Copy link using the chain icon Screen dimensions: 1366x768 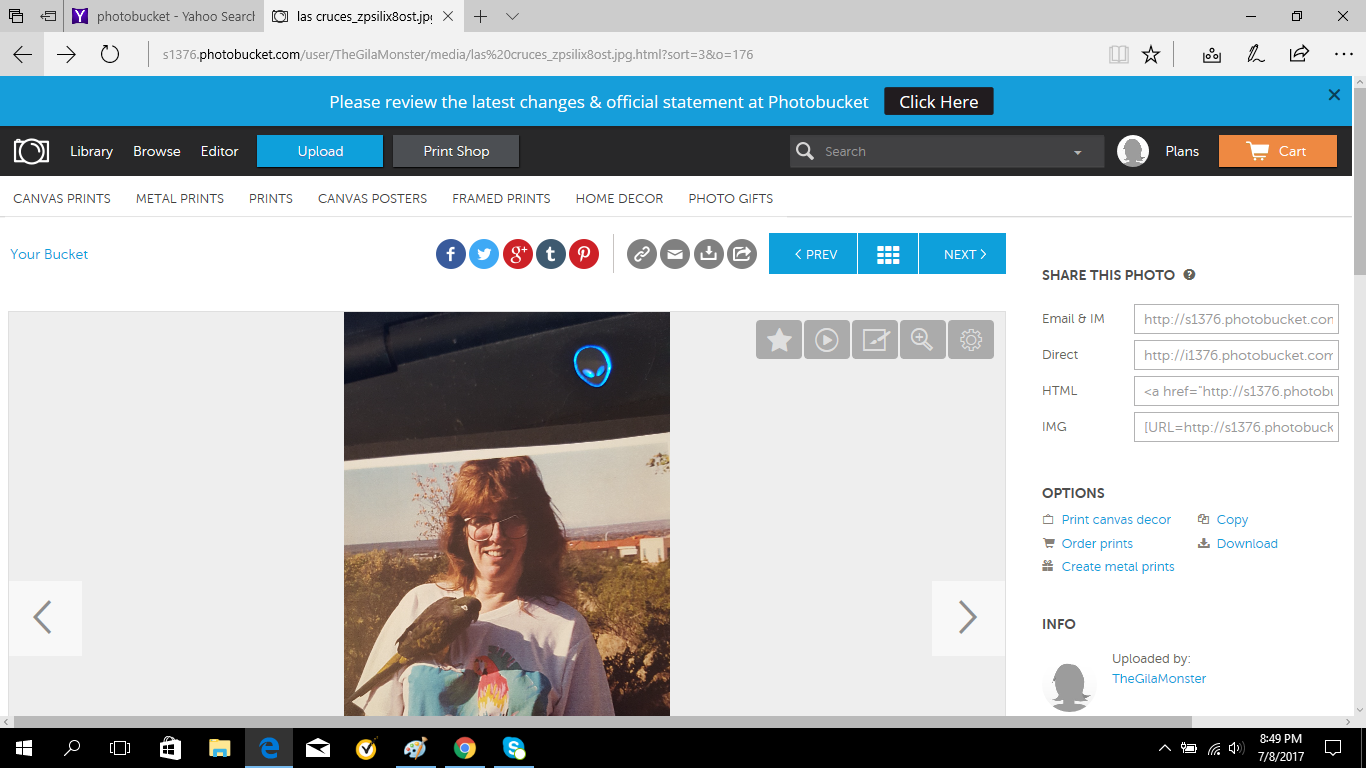[642, 254]
